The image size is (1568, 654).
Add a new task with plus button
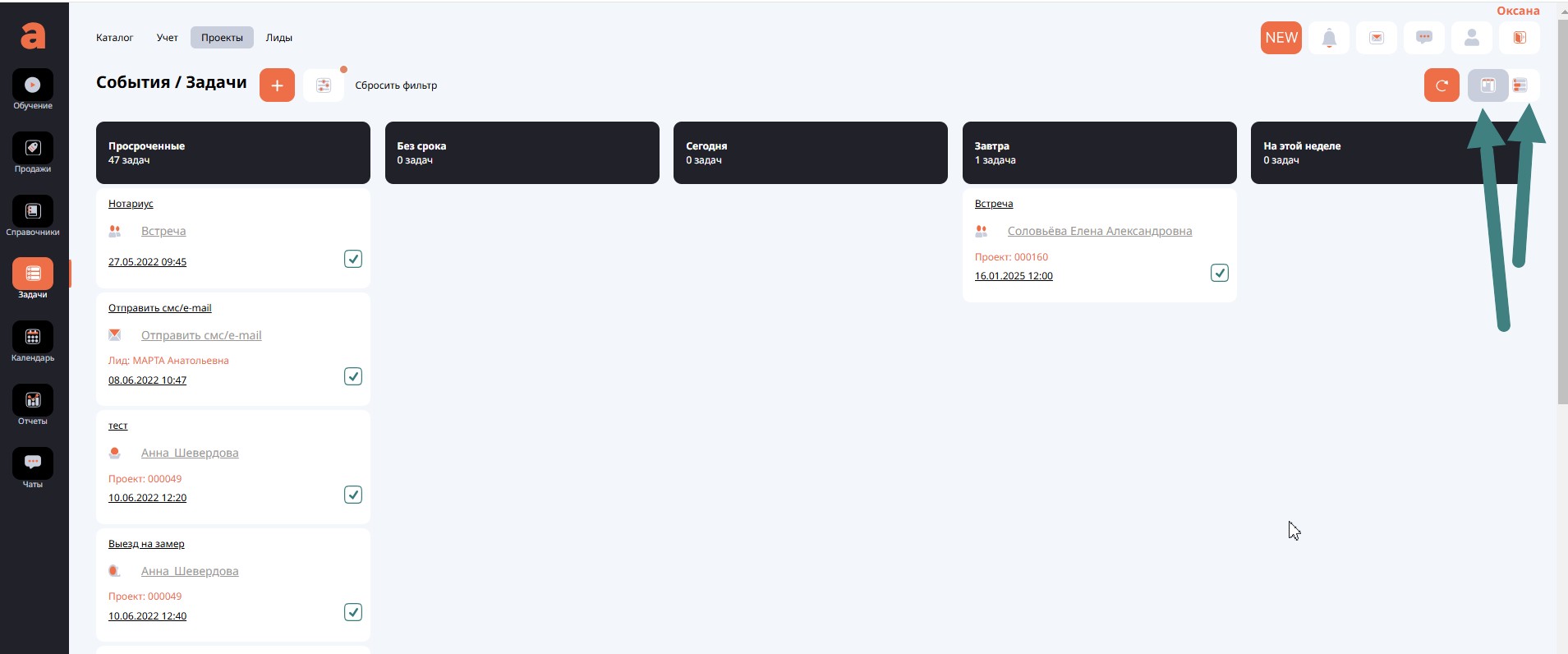pos(277,85)
